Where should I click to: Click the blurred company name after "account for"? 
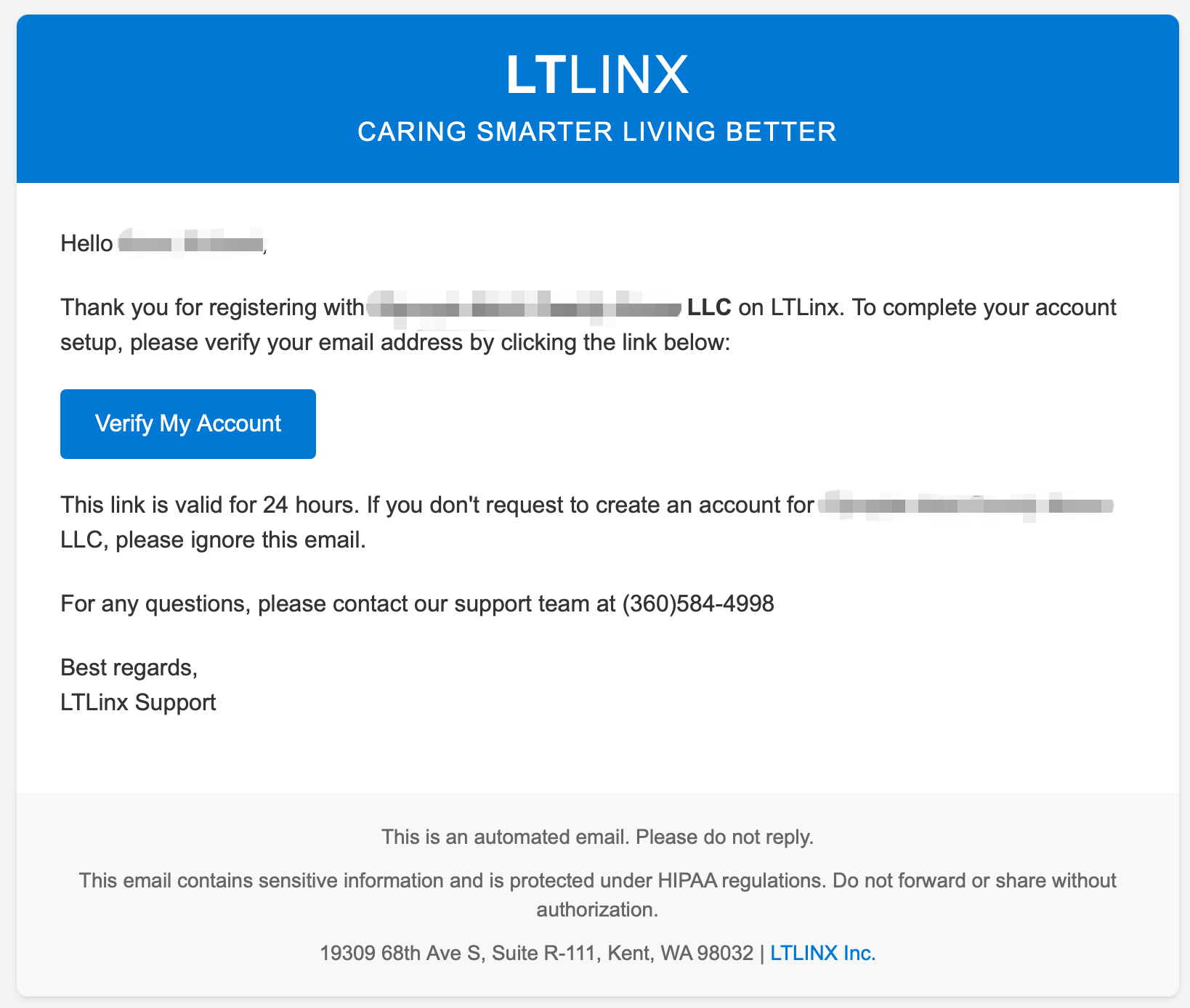pos(966,504)
